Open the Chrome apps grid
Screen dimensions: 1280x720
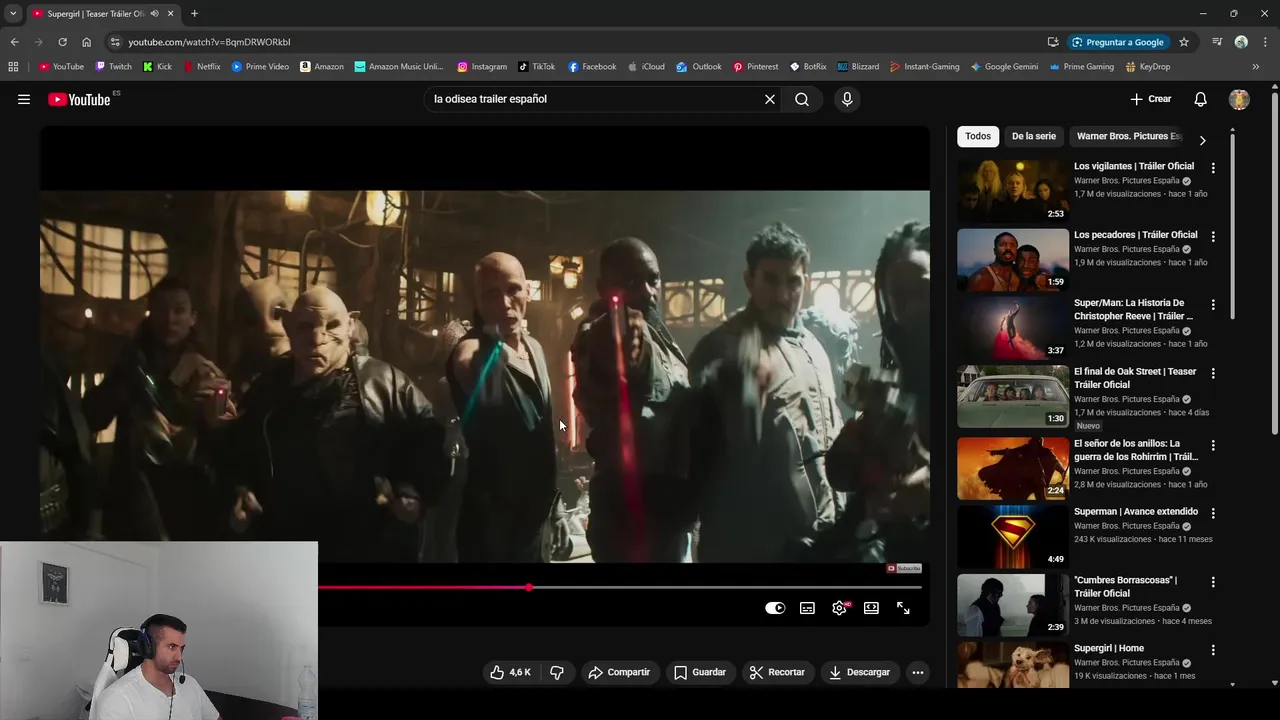[13, 67]
